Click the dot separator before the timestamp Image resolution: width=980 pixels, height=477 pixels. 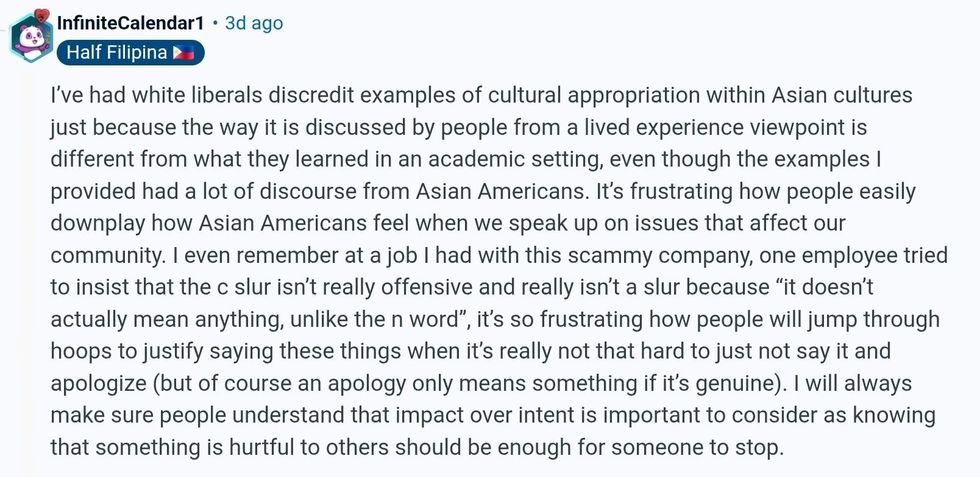[216, 23]
